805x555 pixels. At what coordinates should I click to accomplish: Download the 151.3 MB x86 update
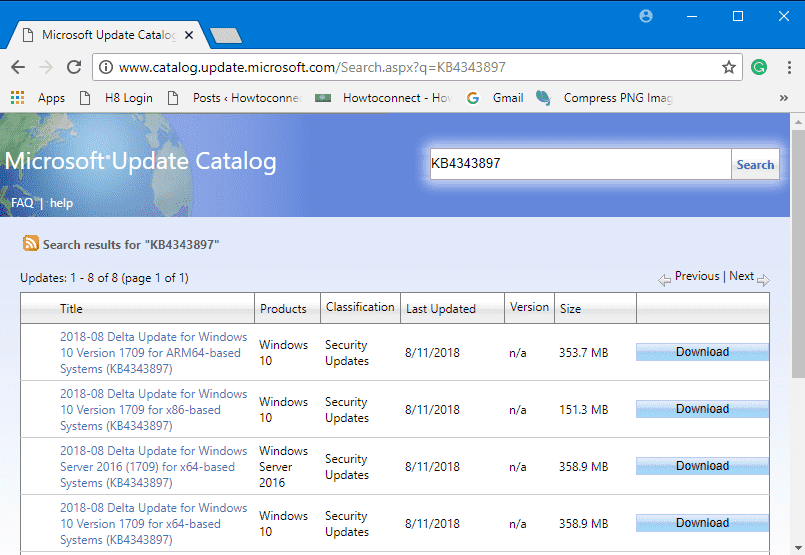(x=702, y=409)
